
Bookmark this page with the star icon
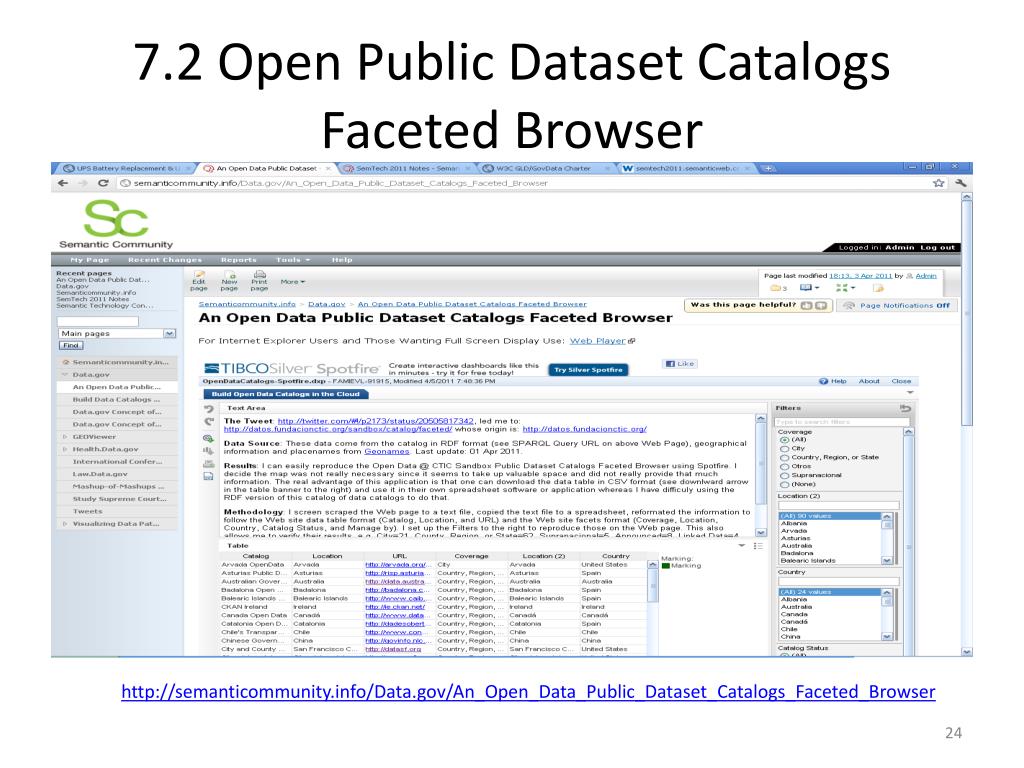938,184
